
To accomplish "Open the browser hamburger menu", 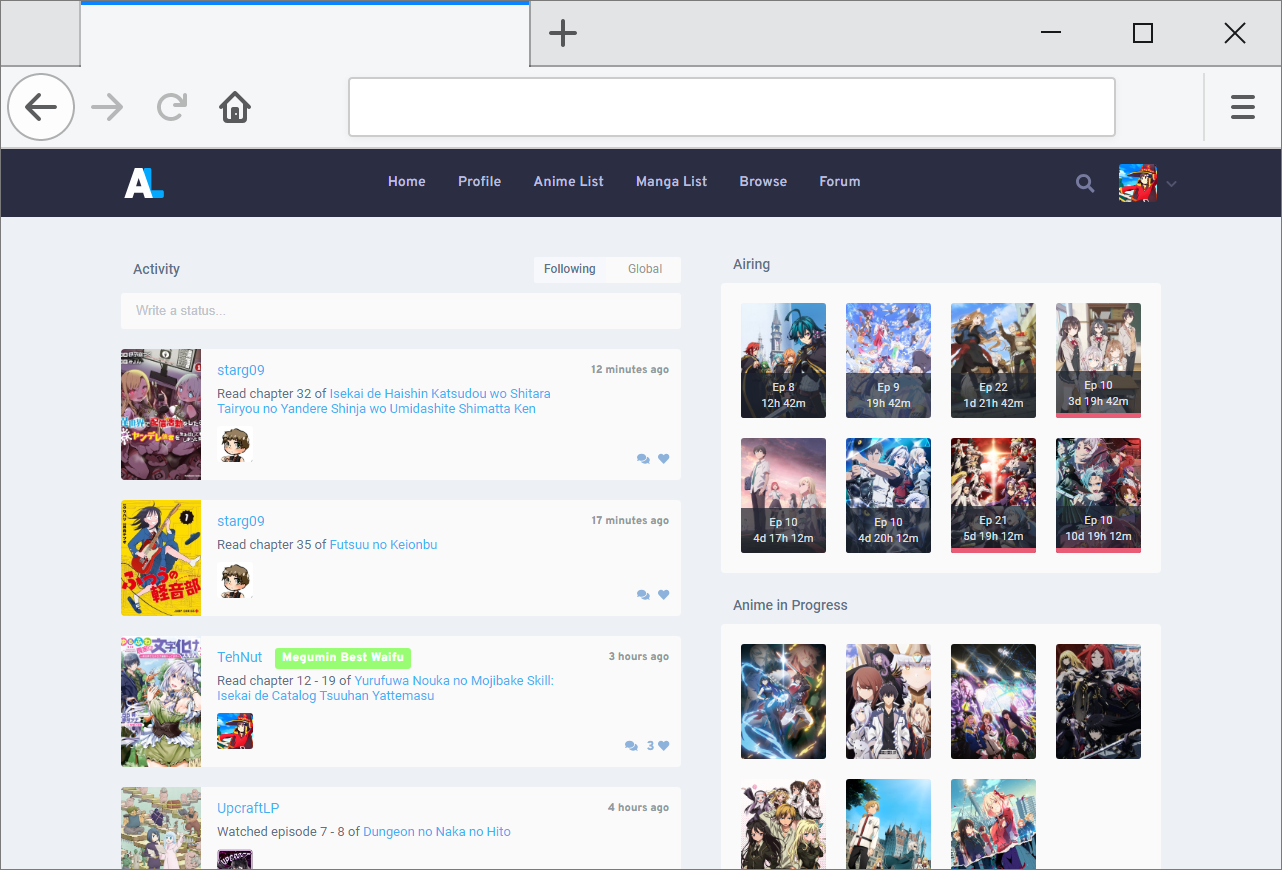I will coord(1243,106).
